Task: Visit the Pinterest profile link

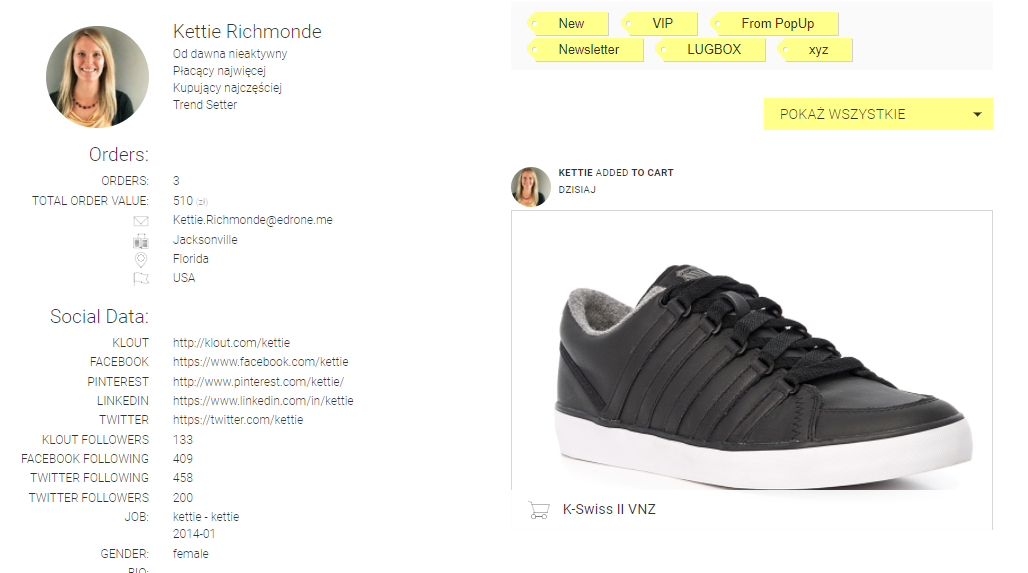Action: tap(258, 382)
